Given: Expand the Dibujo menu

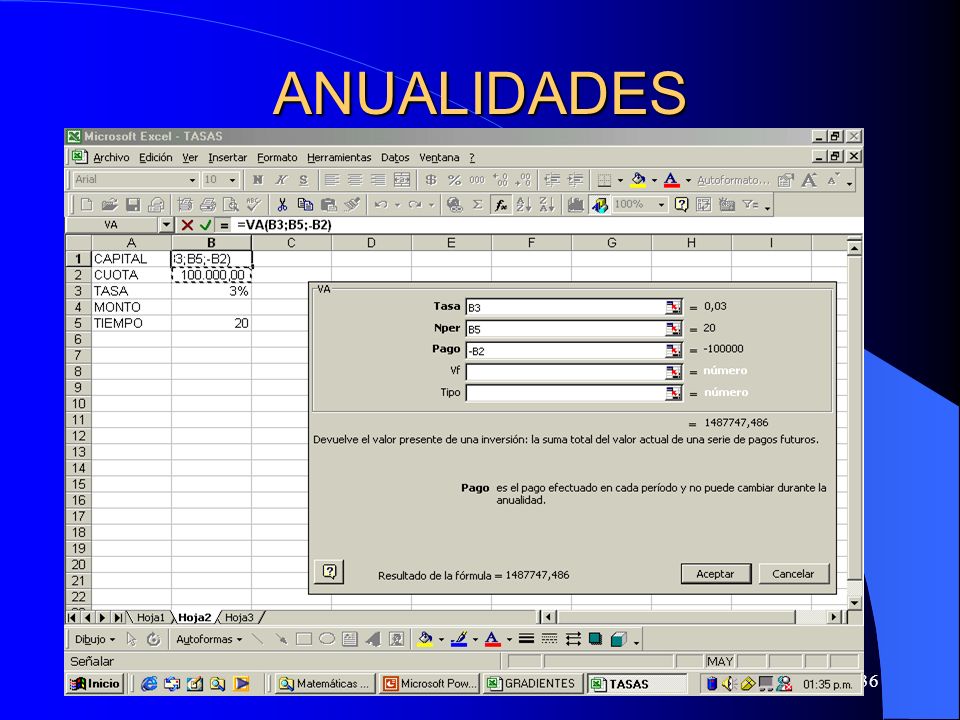Looking at the screenshot, I should click(95, 639).
